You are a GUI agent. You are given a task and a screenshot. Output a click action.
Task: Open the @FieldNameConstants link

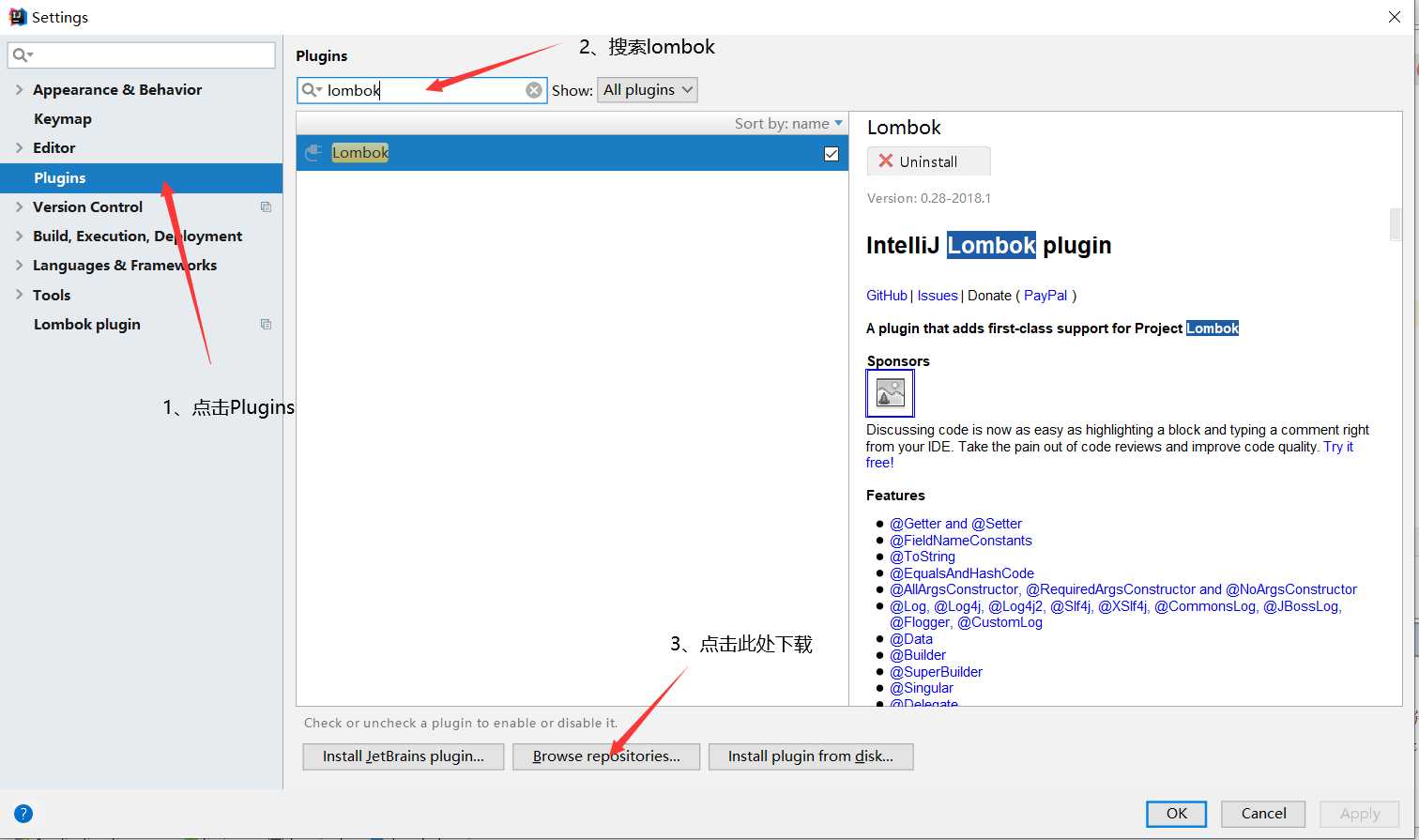(x=960, y=541)
